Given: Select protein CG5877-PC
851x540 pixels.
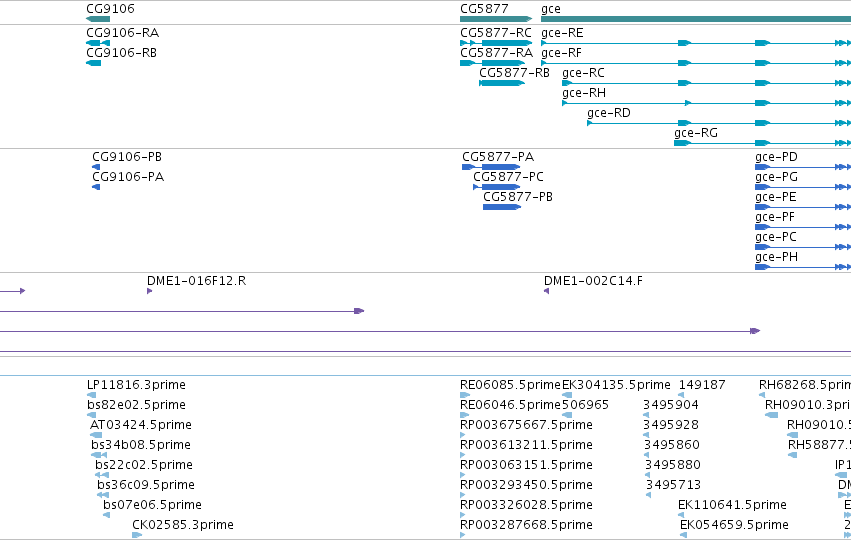Looking at the screenshot, I should click(509, 177).
